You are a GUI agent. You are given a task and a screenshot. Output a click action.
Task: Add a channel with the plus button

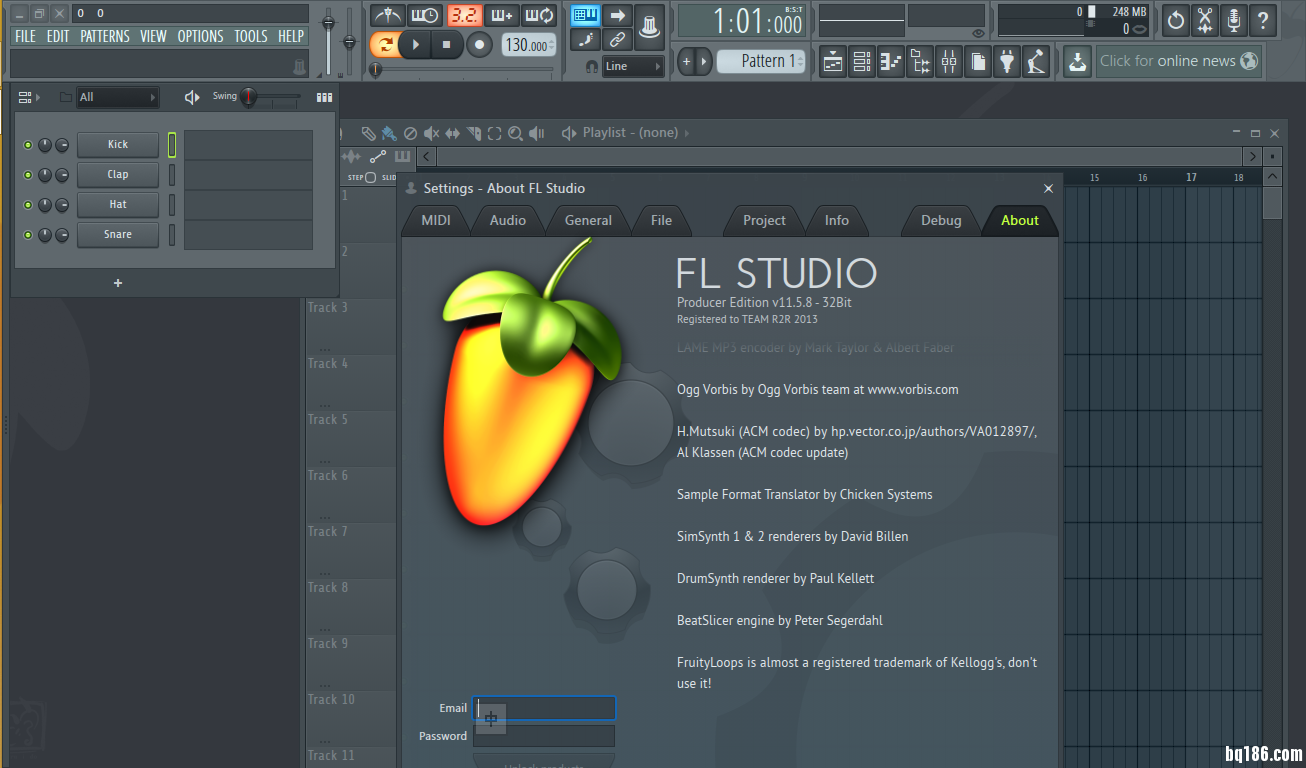[x=118, y=283]
